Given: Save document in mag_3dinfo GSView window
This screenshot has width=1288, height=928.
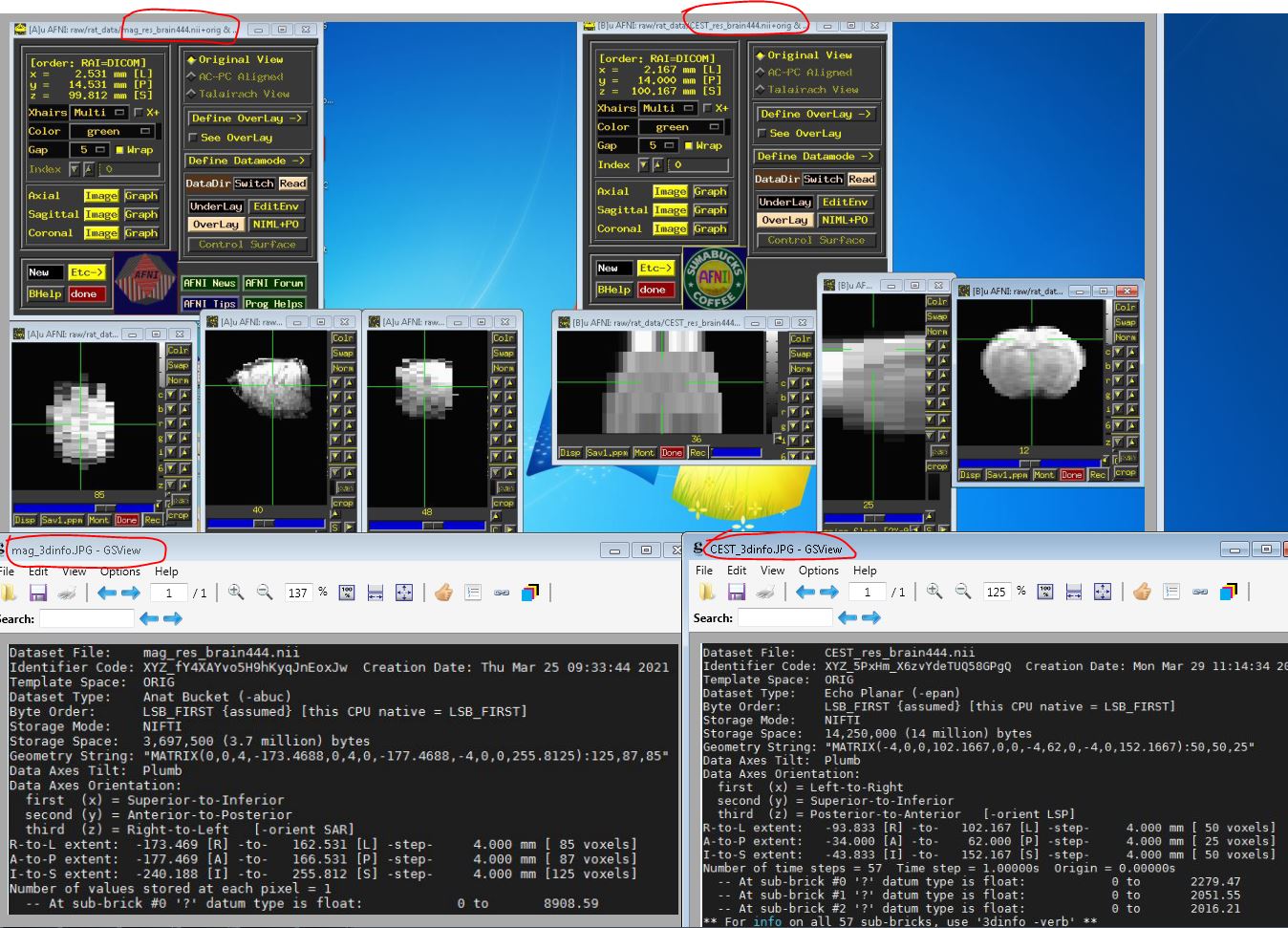Looking at the screenshot, I should [38, 593].
